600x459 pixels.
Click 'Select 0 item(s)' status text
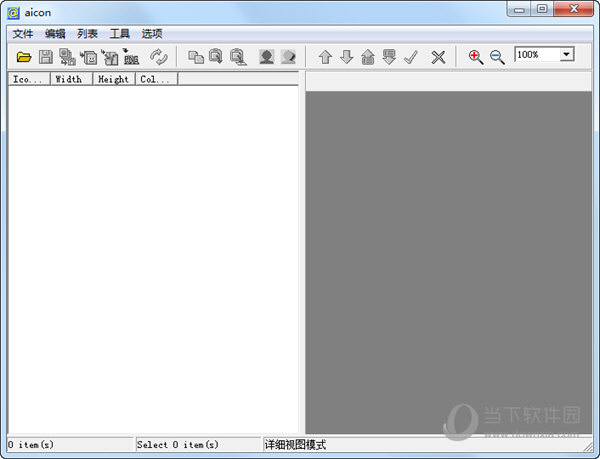coord(178,445)
